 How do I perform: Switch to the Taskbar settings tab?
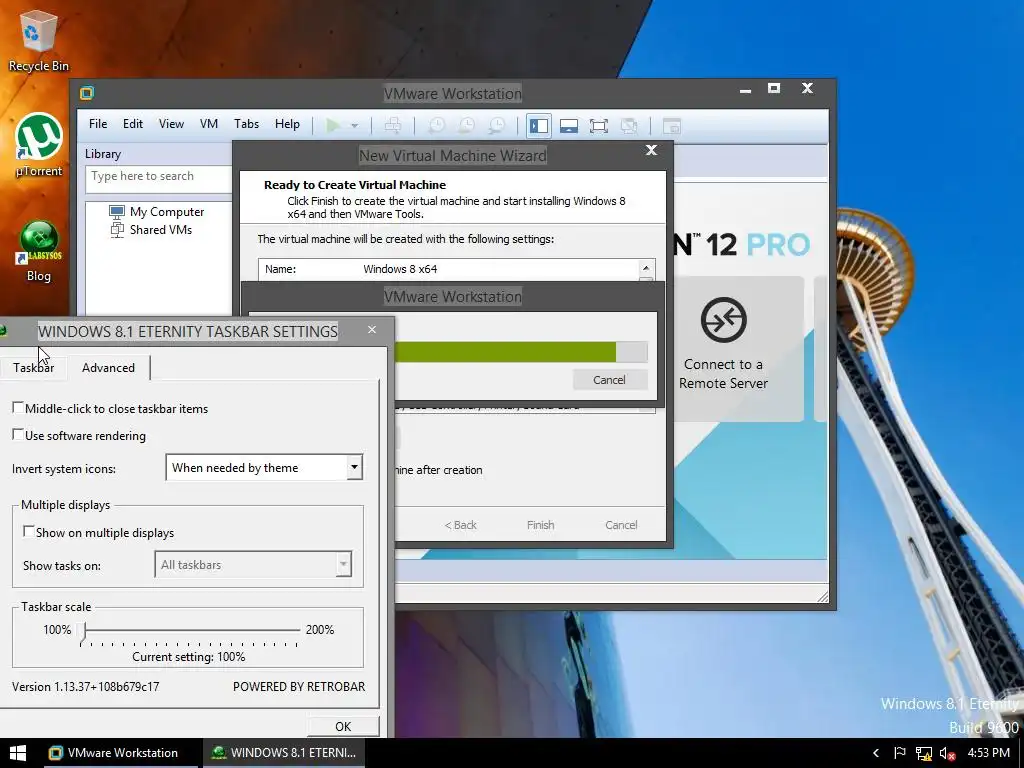coord(33,368)
